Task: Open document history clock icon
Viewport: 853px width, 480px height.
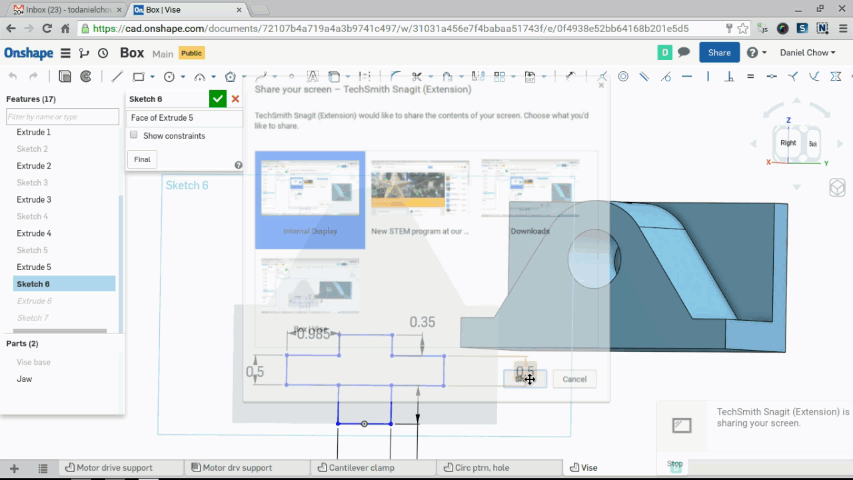Action: pyautogui.click(x=103, y=53)
